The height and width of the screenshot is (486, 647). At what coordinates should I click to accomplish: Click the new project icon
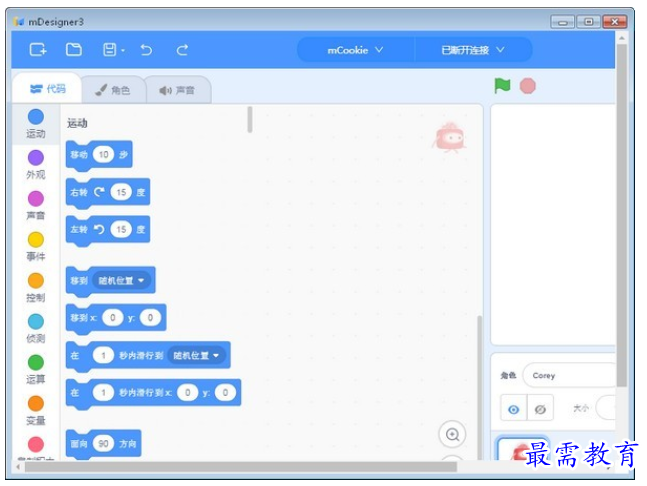click(38, 50)
